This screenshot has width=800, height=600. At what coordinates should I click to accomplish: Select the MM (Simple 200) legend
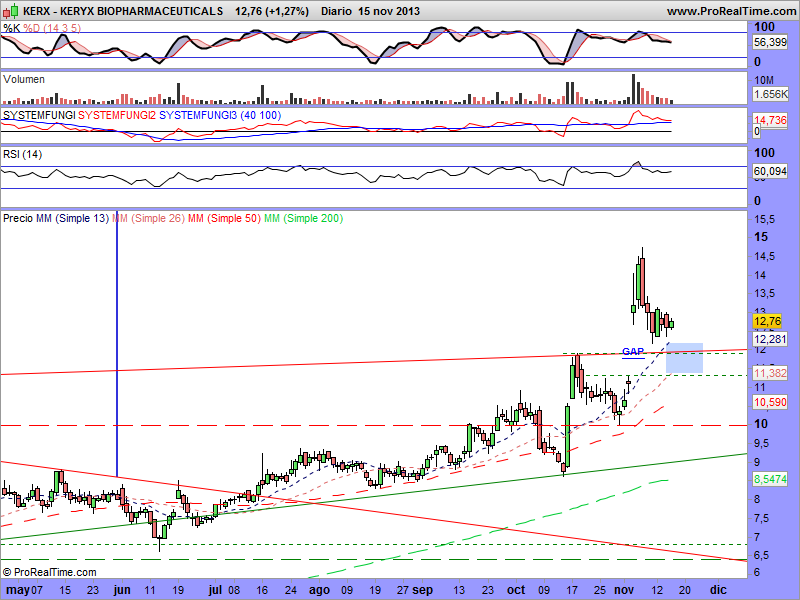304,218
